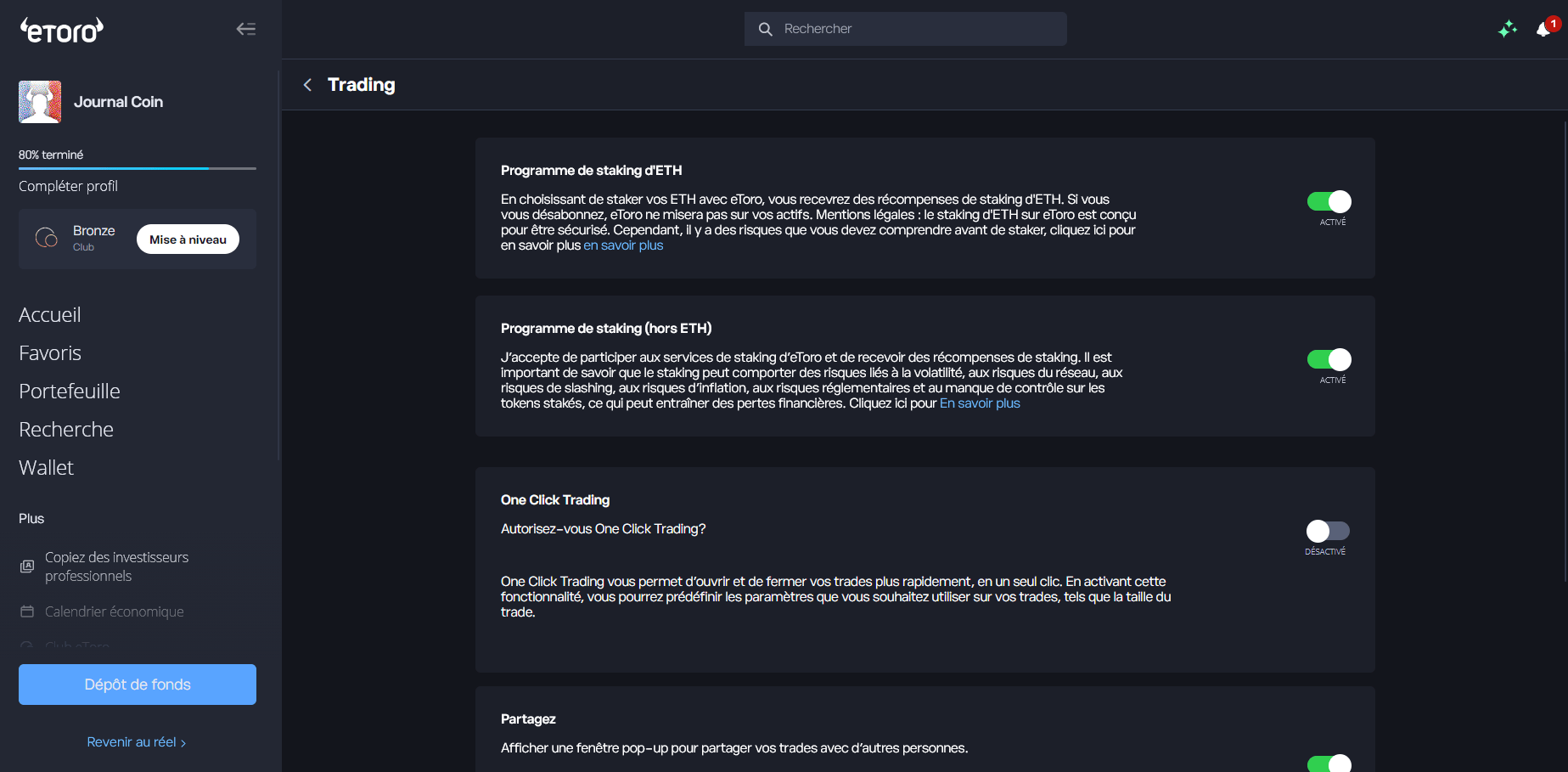Screen dimensions: 1568x772
Task: Disable the Programme de staking d'ETH toggle
Action: (1328, 202)
